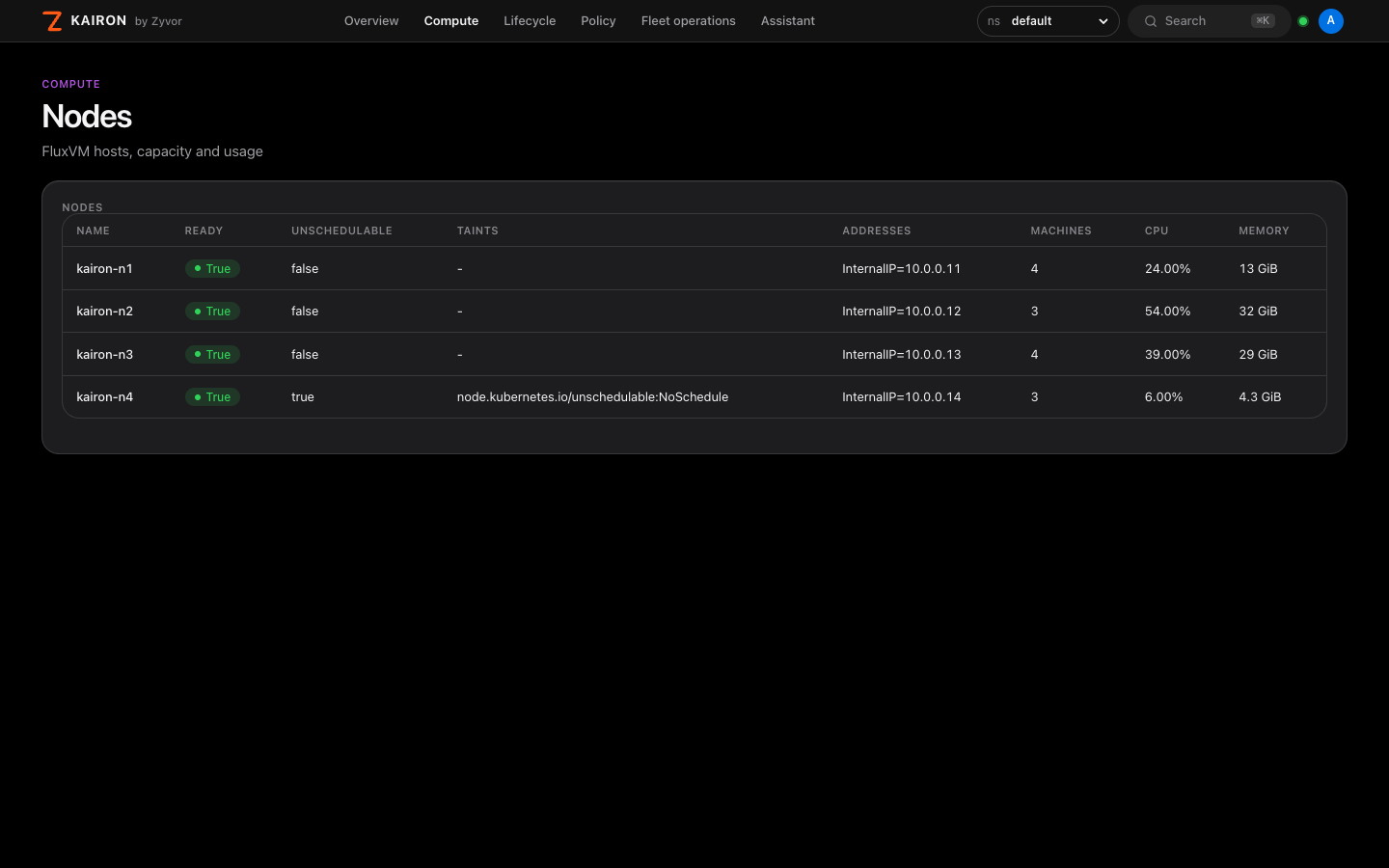Viewport: 1389px width, 868px height.
Task: Click memory value 4.3 GiB
Action: coord(1260,397)
